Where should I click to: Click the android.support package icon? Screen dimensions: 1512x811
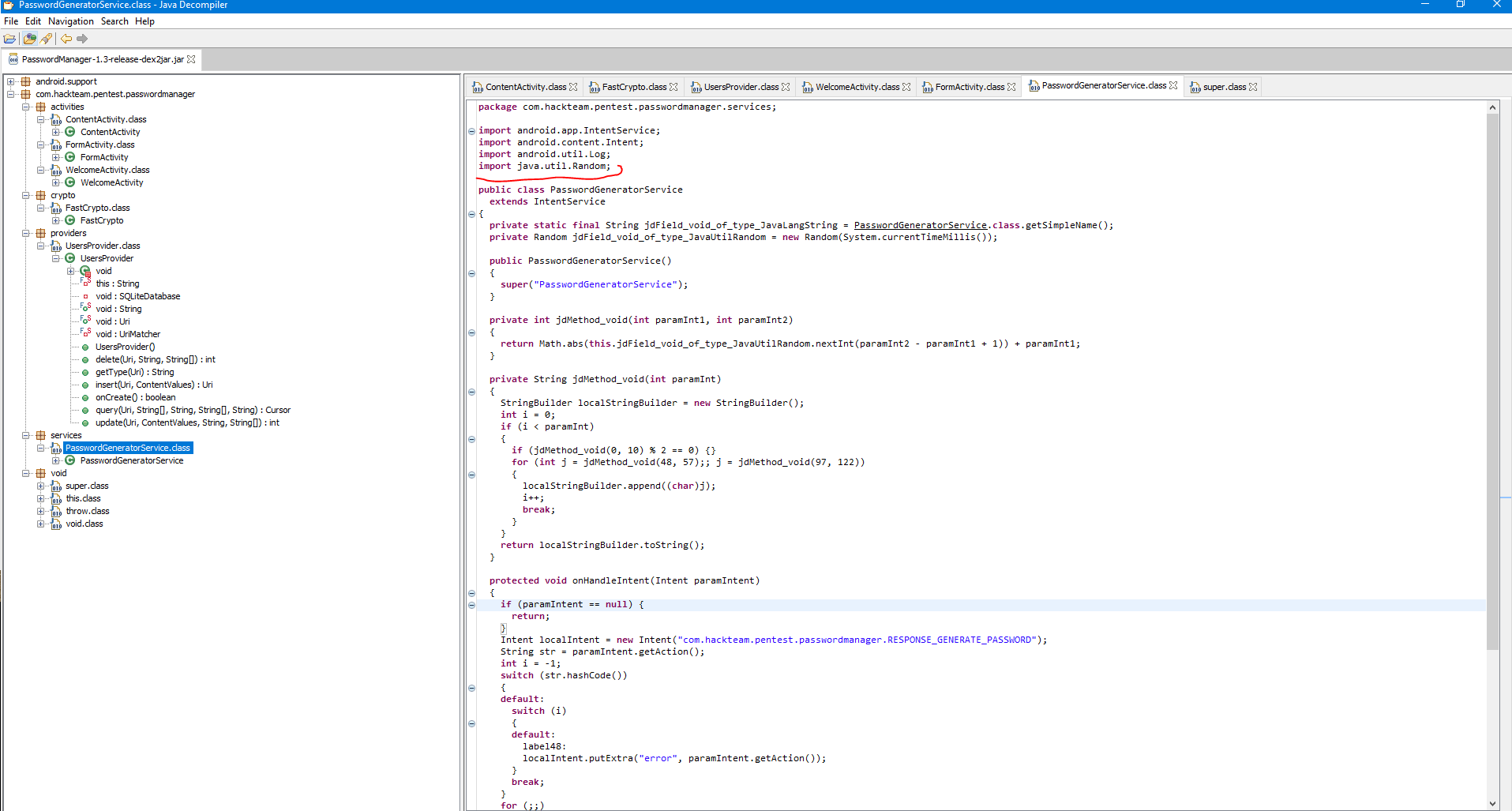tap(26, 81)
